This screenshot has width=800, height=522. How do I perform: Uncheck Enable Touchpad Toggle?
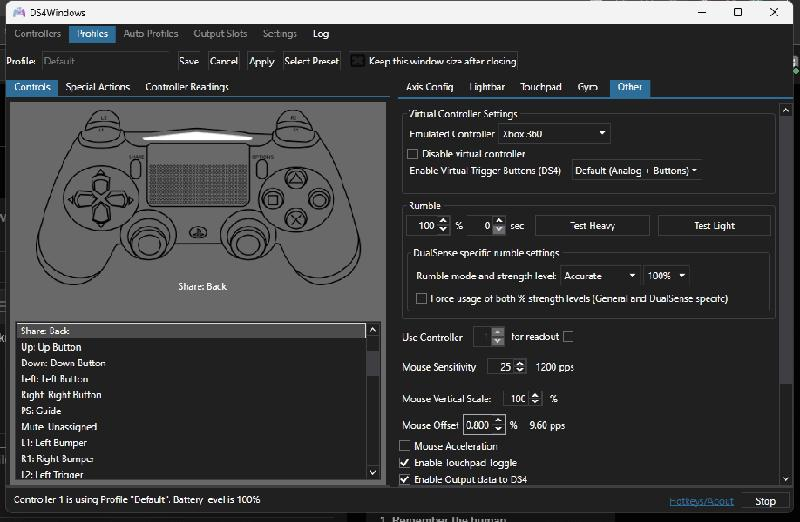click(x=405, y=463)
